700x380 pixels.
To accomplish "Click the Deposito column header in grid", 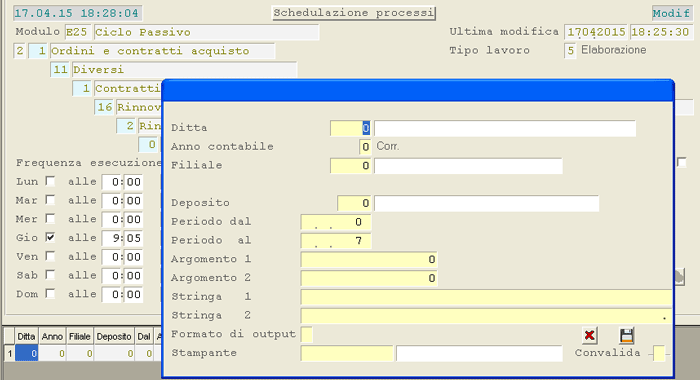I will (114, 336).
